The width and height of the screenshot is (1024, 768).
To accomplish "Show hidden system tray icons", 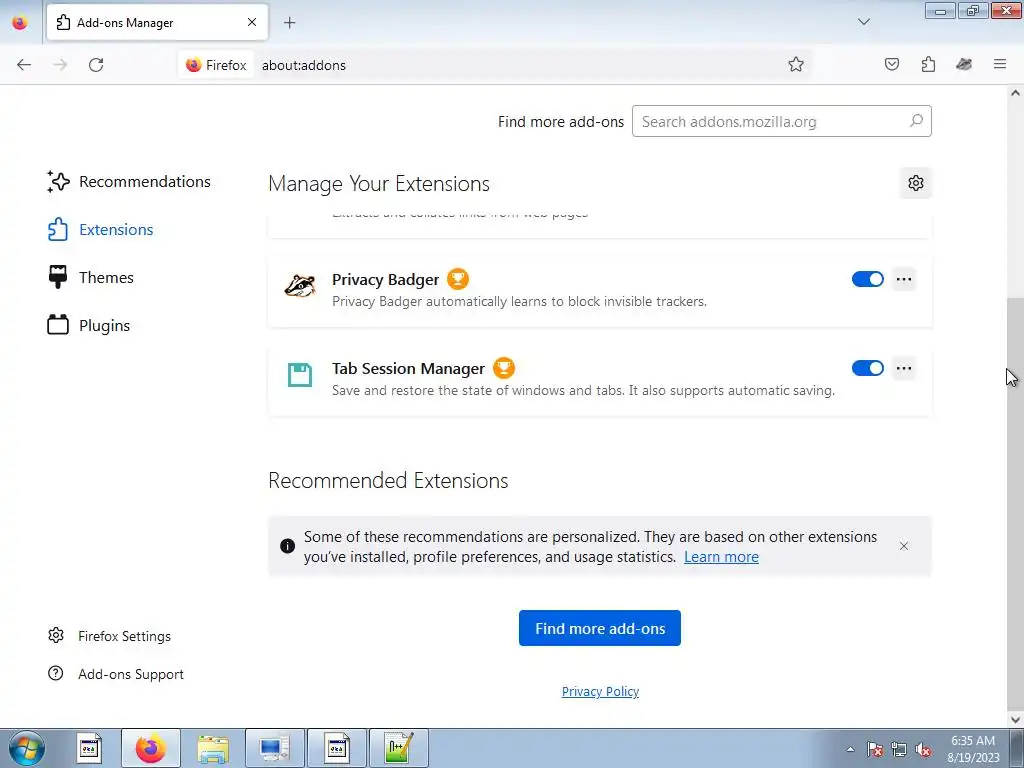I will click(850, 749).
